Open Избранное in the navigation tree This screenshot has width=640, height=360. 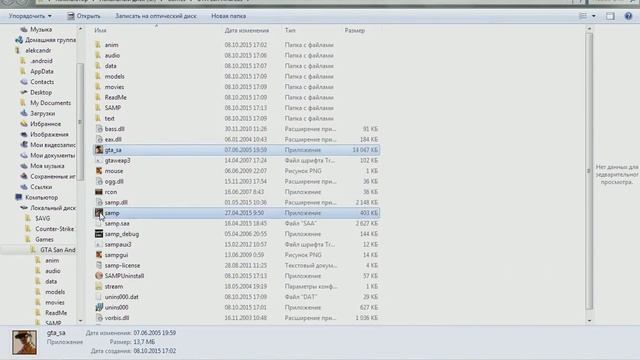(x=45, y=124)
